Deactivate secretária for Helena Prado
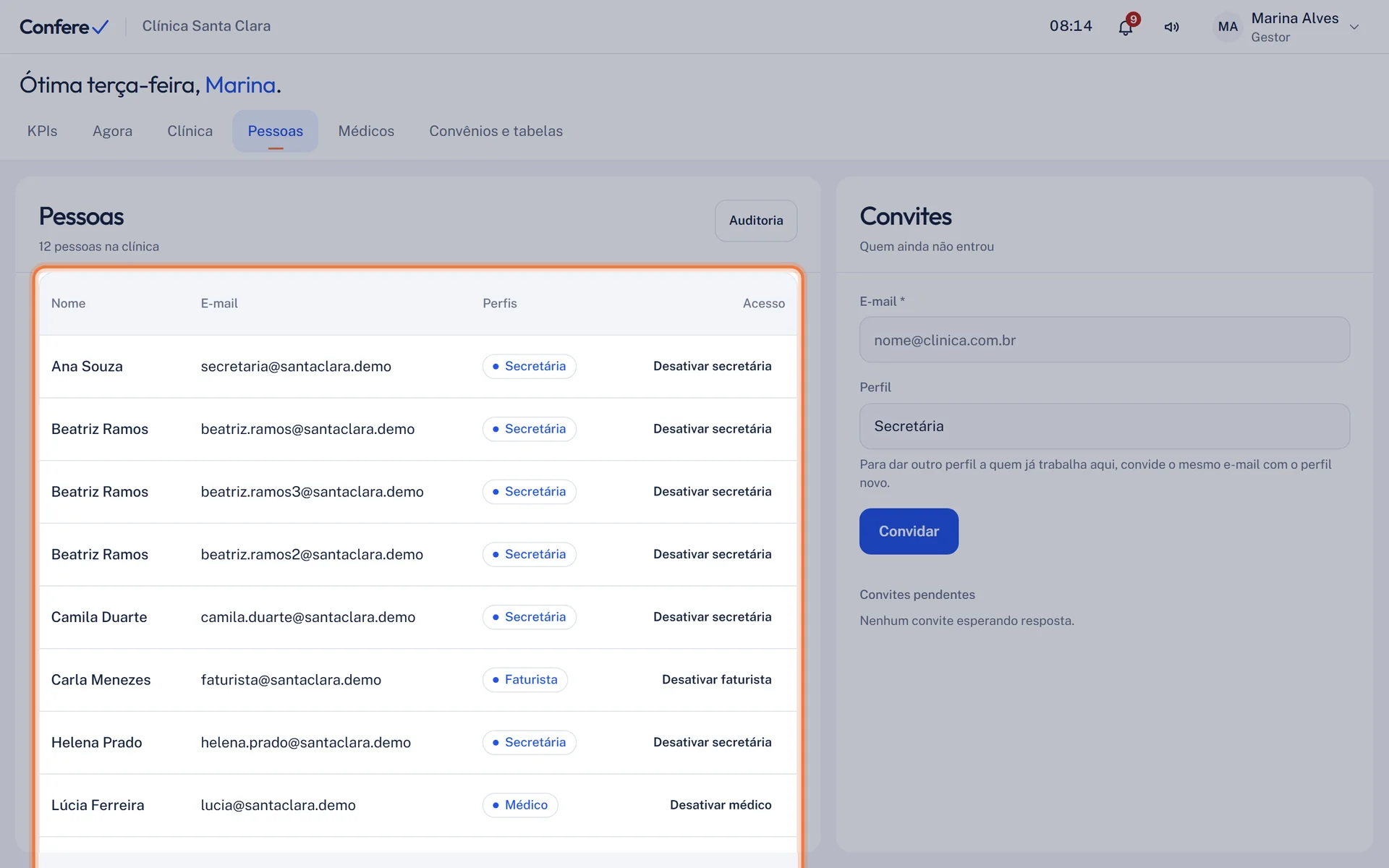1389x868 pixels. 712,743
